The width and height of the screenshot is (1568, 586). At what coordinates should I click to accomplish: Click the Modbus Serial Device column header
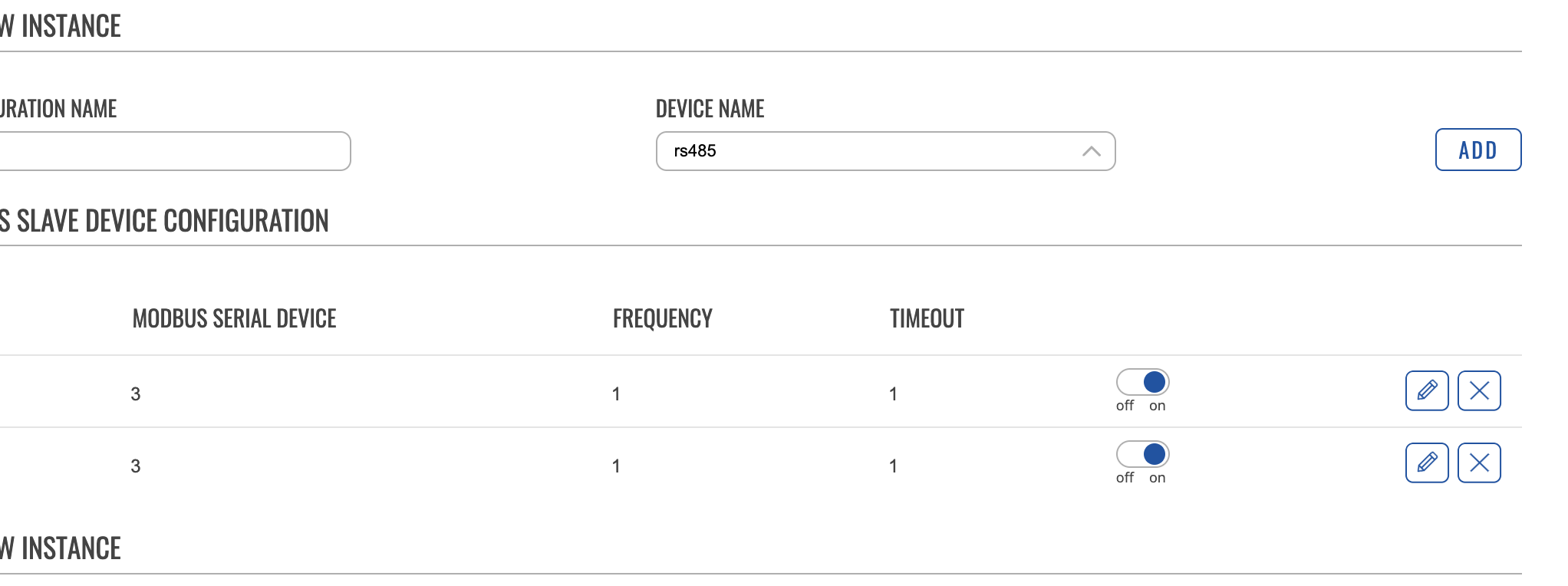[235, 318]
